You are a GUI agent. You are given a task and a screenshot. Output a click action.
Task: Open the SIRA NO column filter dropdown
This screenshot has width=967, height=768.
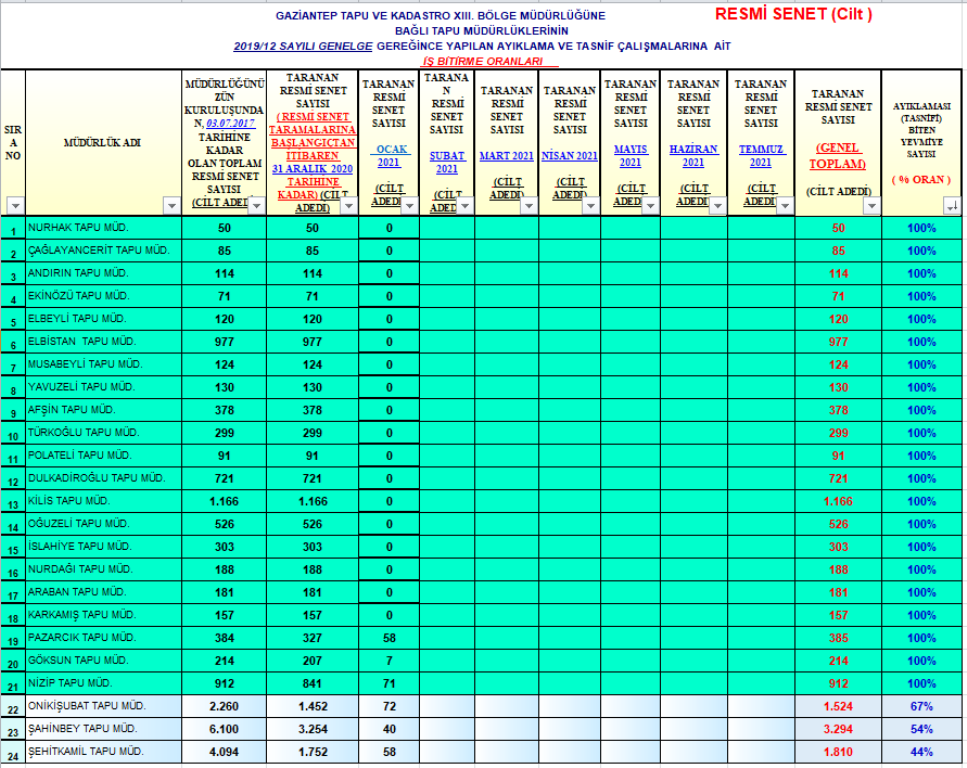pyautogui.click(x=14, y=205)
